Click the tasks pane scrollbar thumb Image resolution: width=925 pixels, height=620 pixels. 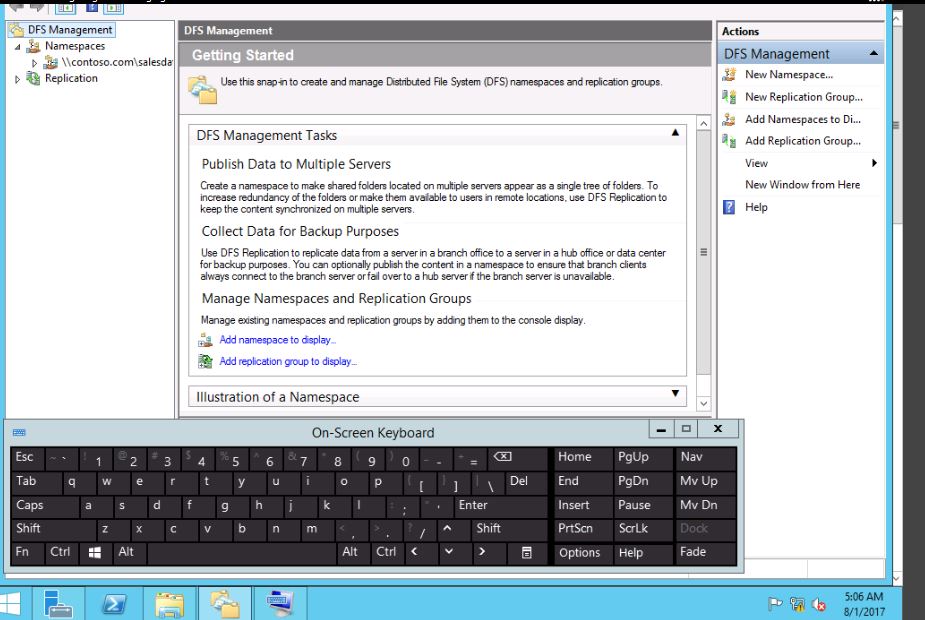click(x=703, y=252)
